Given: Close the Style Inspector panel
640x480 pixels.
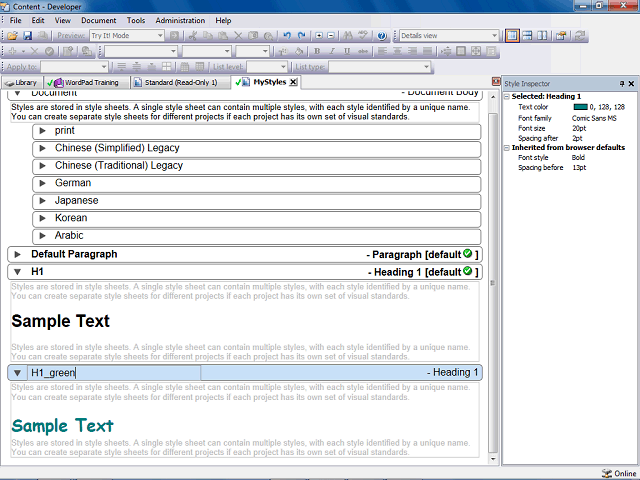Looking at the screenshot, I should pos(631,84).
